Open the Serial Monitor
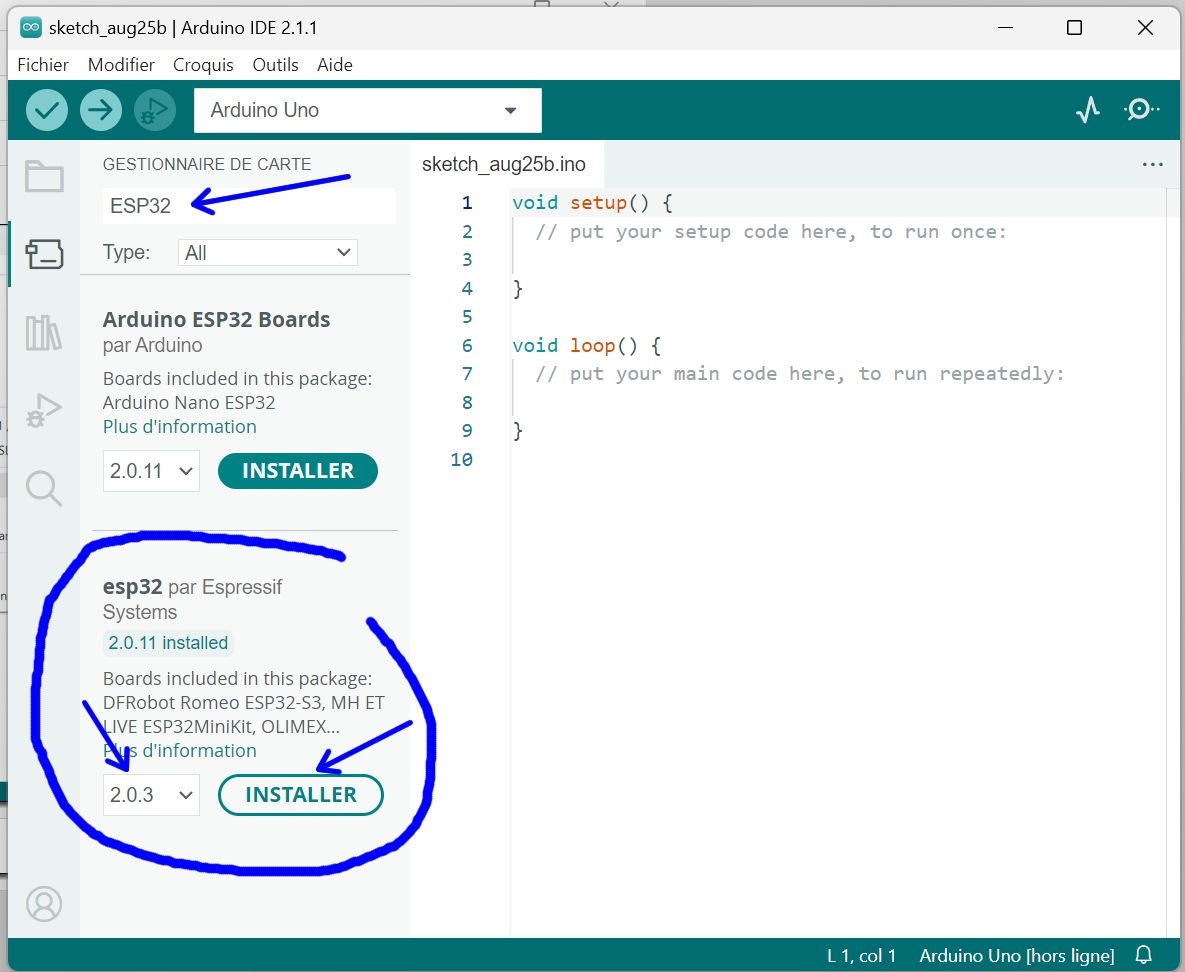Screen dimensions: 1185x972 1140,110
